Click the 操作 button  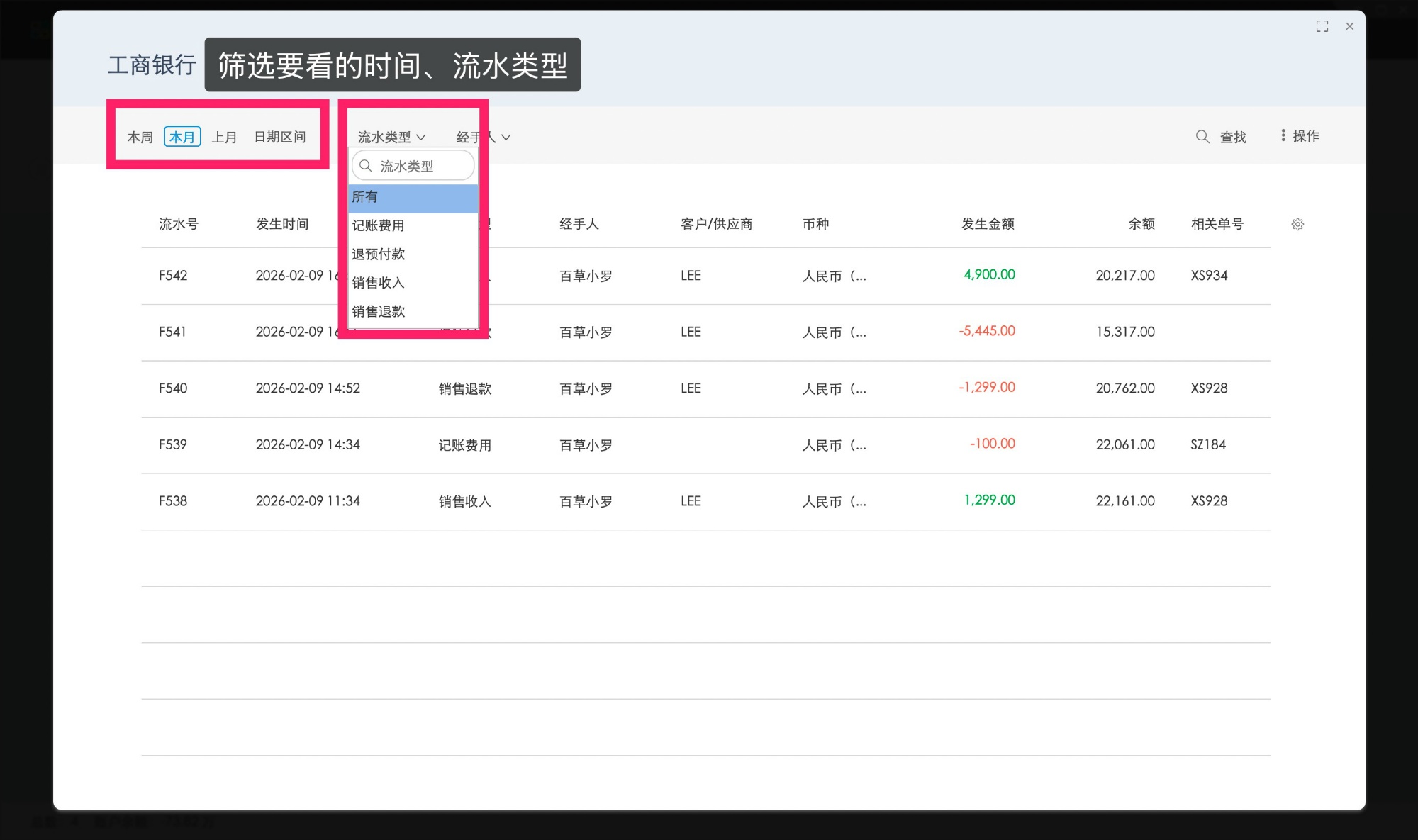point(1306,135)
